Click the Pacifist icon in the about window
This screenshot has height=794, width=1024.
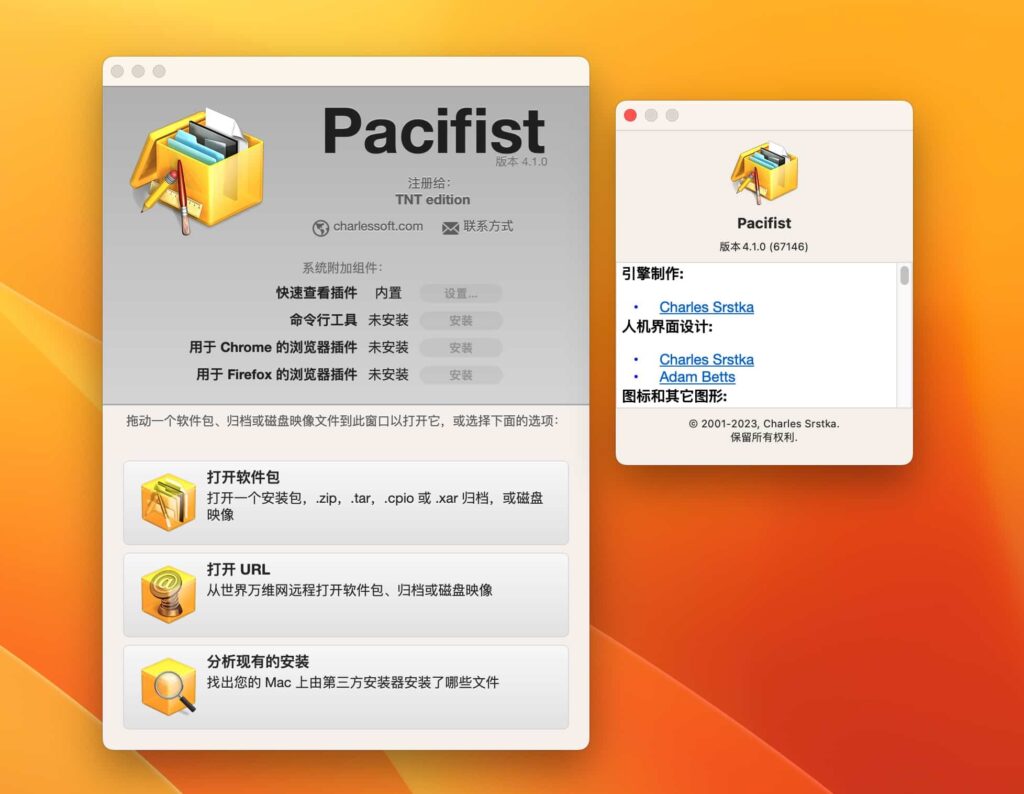click(765, 172)
